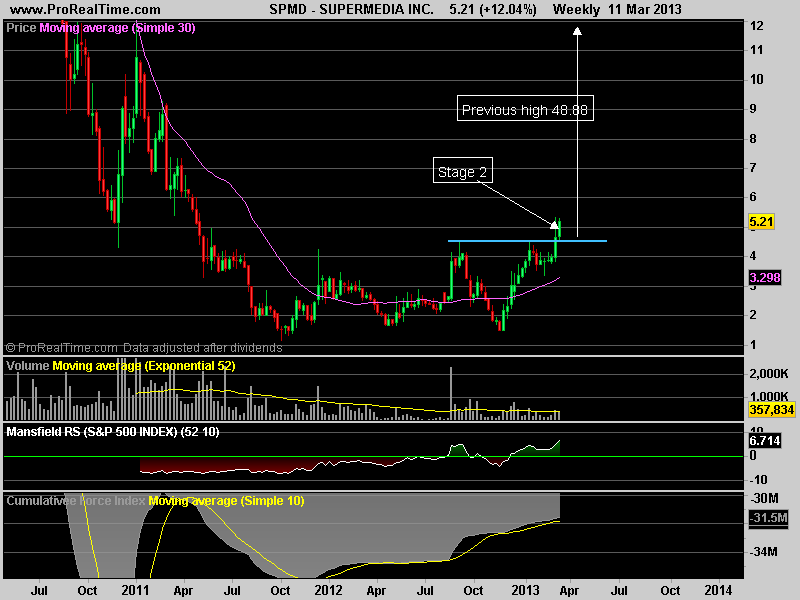Click the Volume panel label

point(28,365)
